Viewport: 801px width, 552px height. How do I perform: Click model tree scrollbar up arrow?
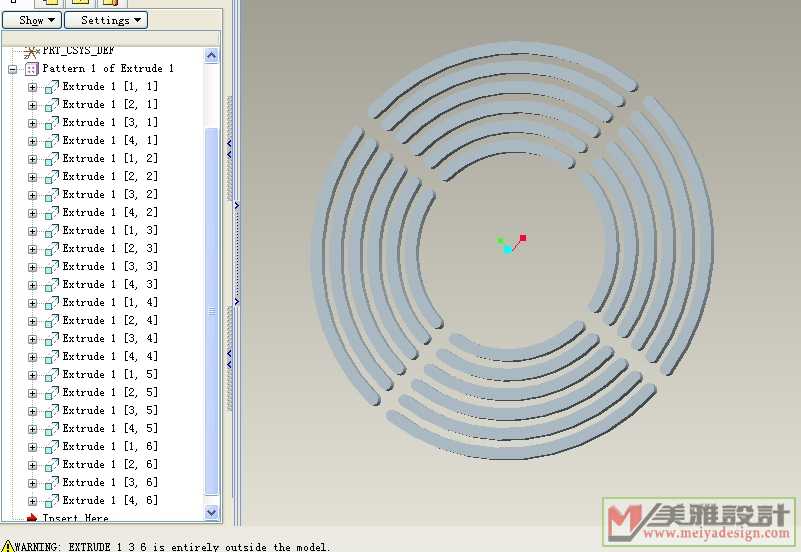(x=211, y=55)
